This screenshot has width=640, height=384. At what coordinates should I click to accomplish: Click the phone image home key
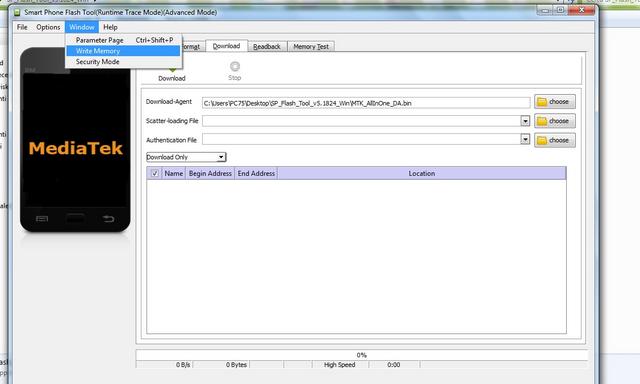[x=76, y=219]
